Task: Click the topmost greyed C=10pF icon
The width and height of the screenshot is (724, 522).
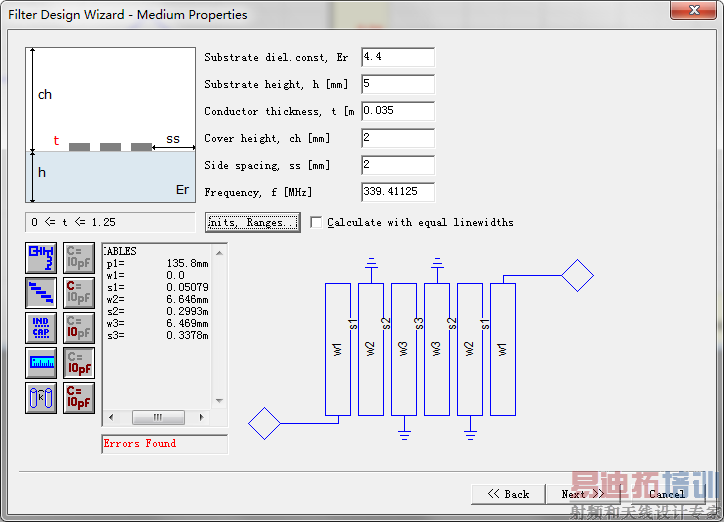Action: [x=79, y=258]
